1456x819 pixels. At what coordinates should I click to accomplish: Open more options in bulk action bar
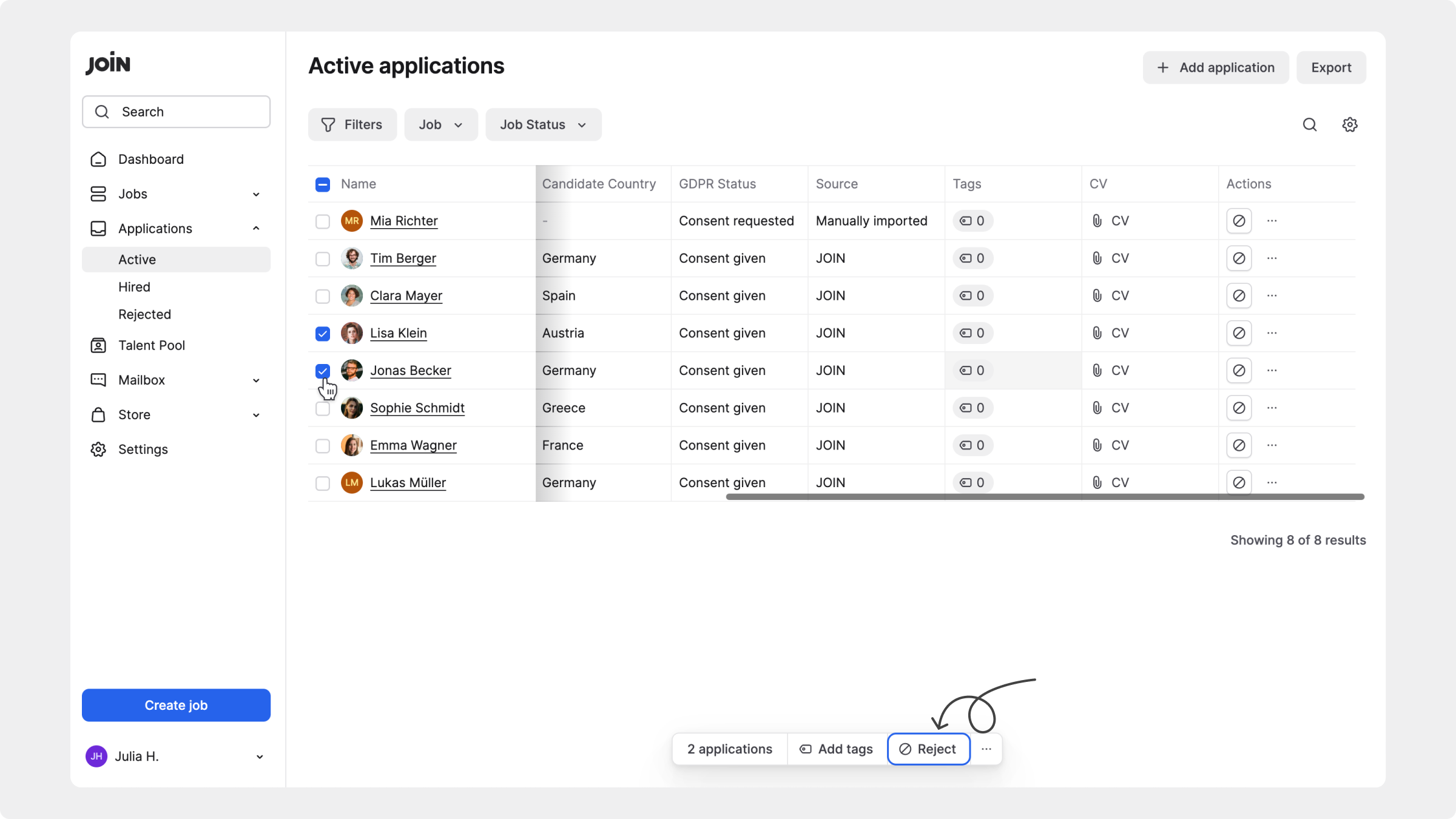click(986, 749)
